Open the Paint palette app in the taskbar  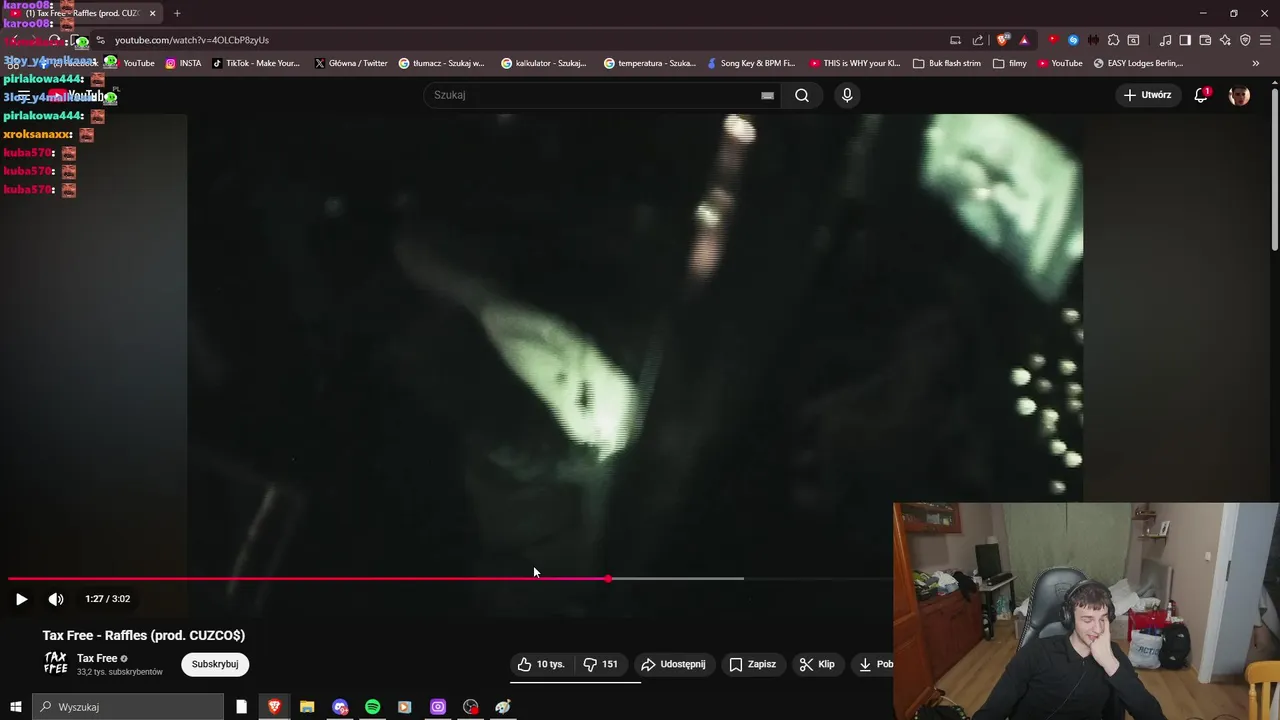pyautogui.click(x=503, y=707)
